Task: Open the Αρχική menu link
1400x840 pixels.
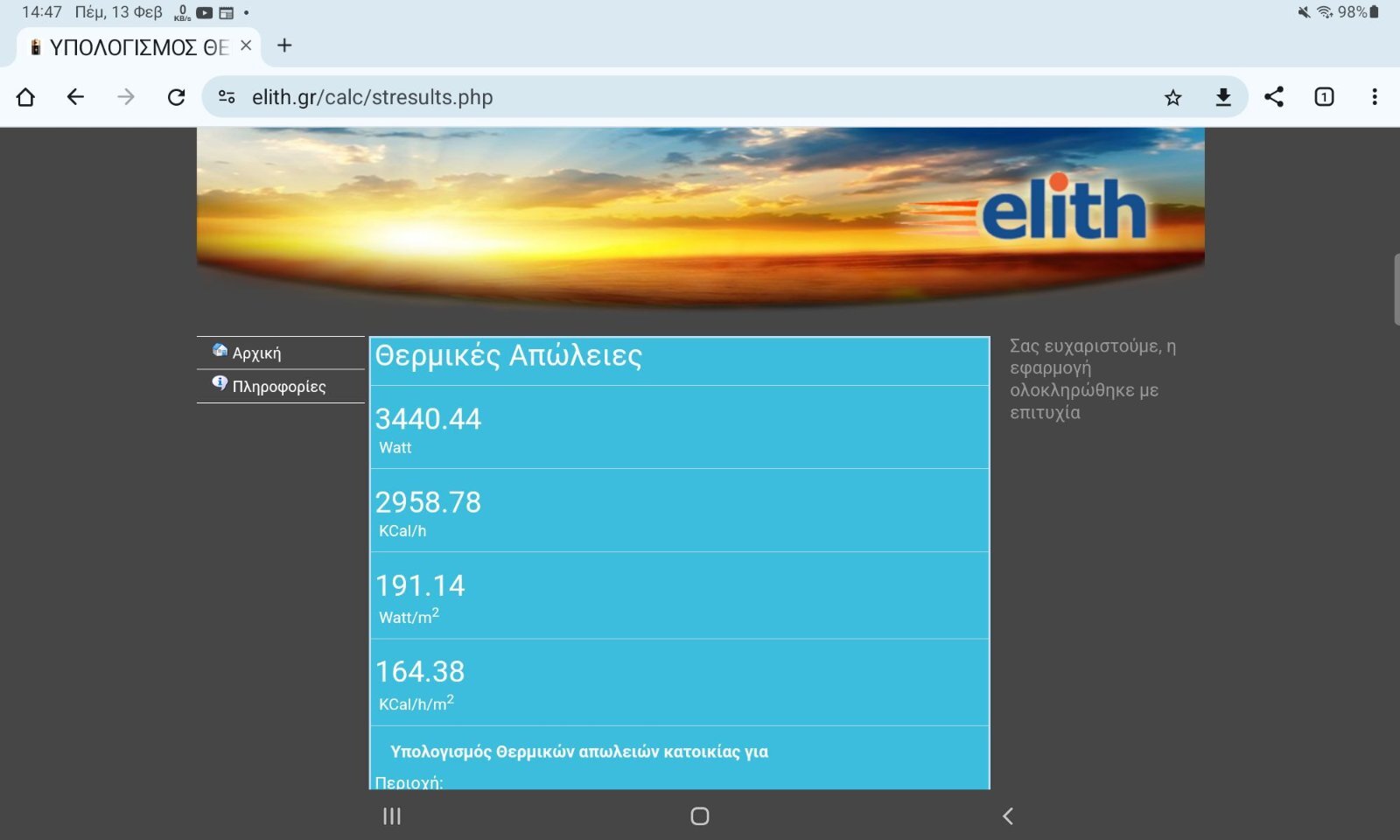Action: [x=256, y=353]
